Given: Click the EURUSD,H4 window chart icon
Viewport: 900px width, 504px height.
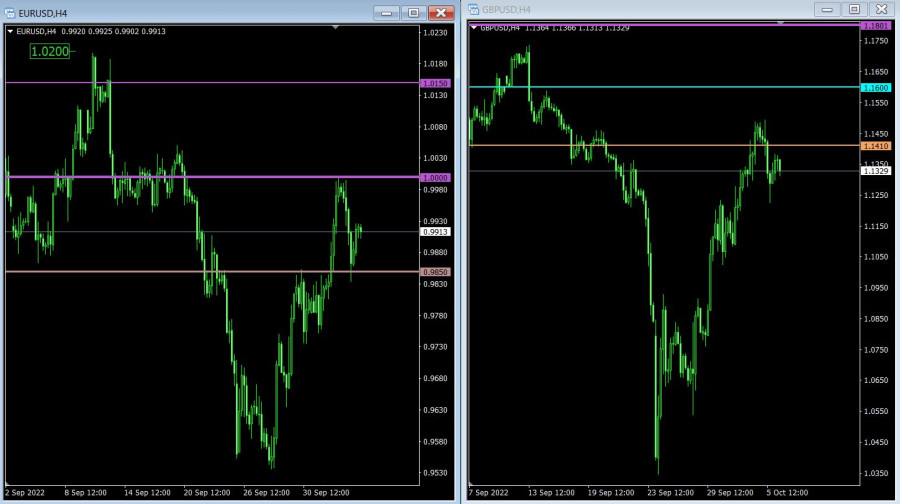Looking at the screenshot, I should (x=9, y=13).
